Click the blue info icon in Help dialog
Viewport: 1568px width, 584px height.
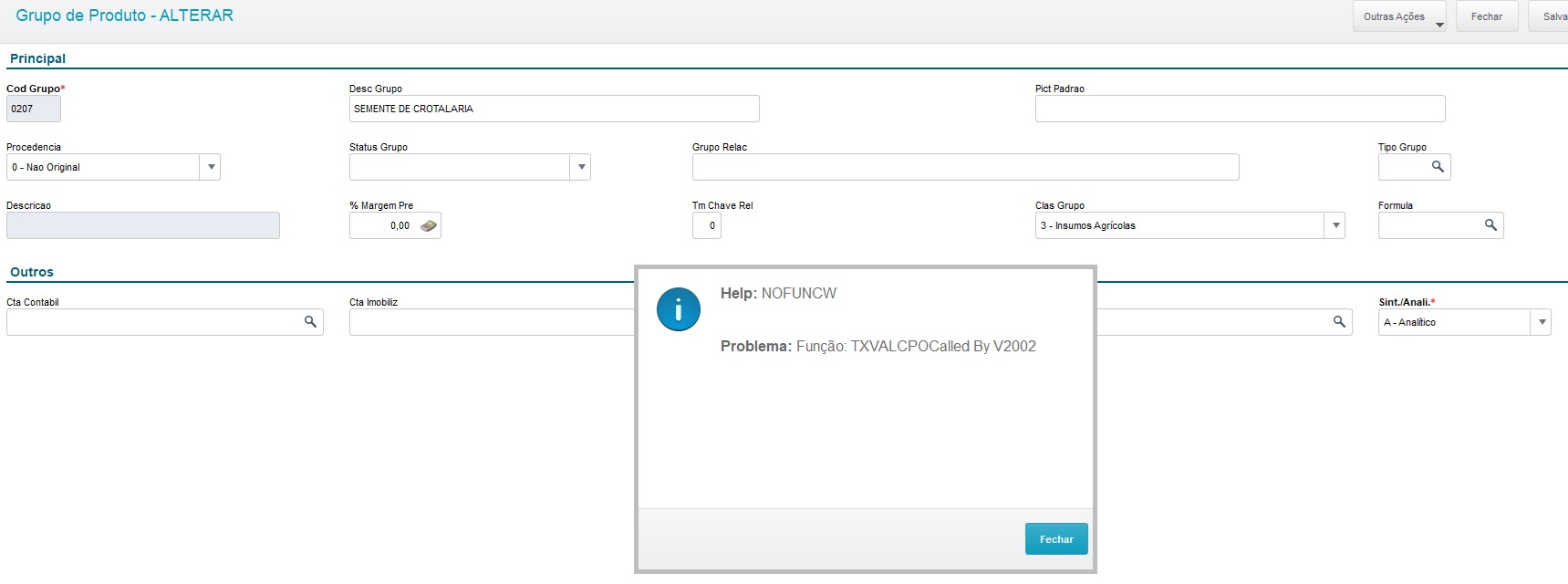[x=679, y=309]
